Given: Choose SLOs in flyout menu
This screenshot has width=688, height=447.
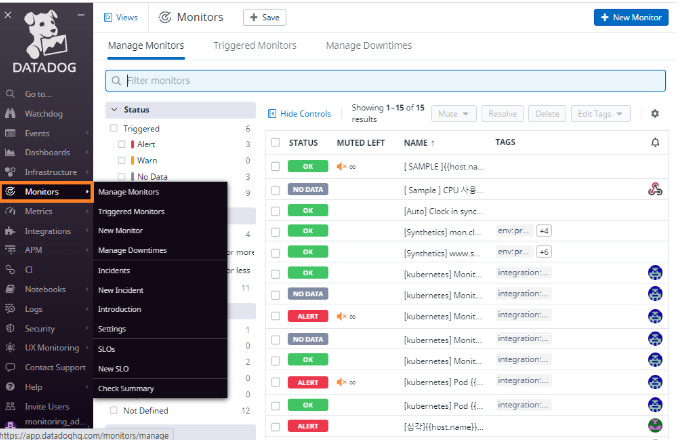Looking at the screenshot, I should [106, 349].
